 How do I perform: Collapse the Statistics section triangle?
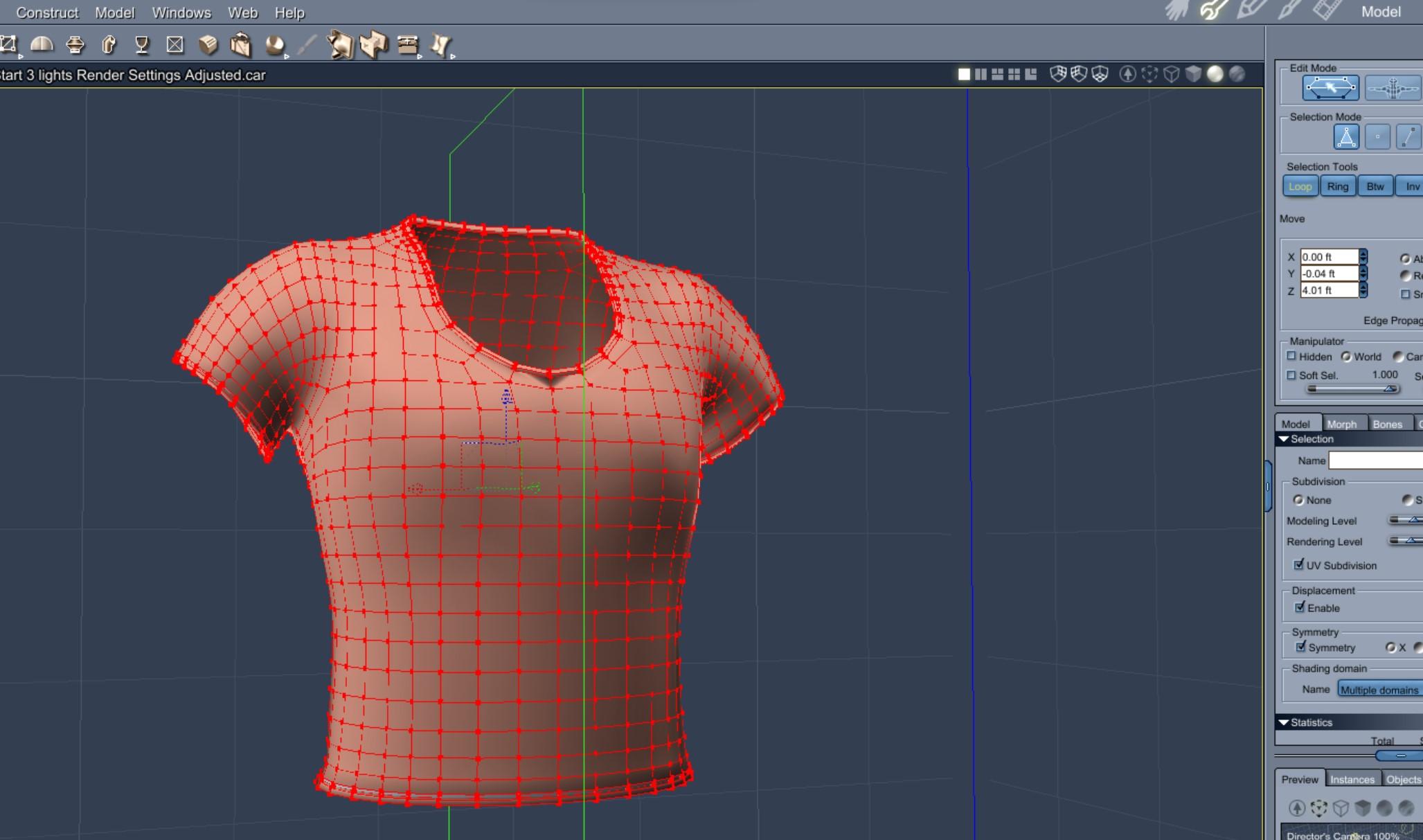tap(1283, 722)
